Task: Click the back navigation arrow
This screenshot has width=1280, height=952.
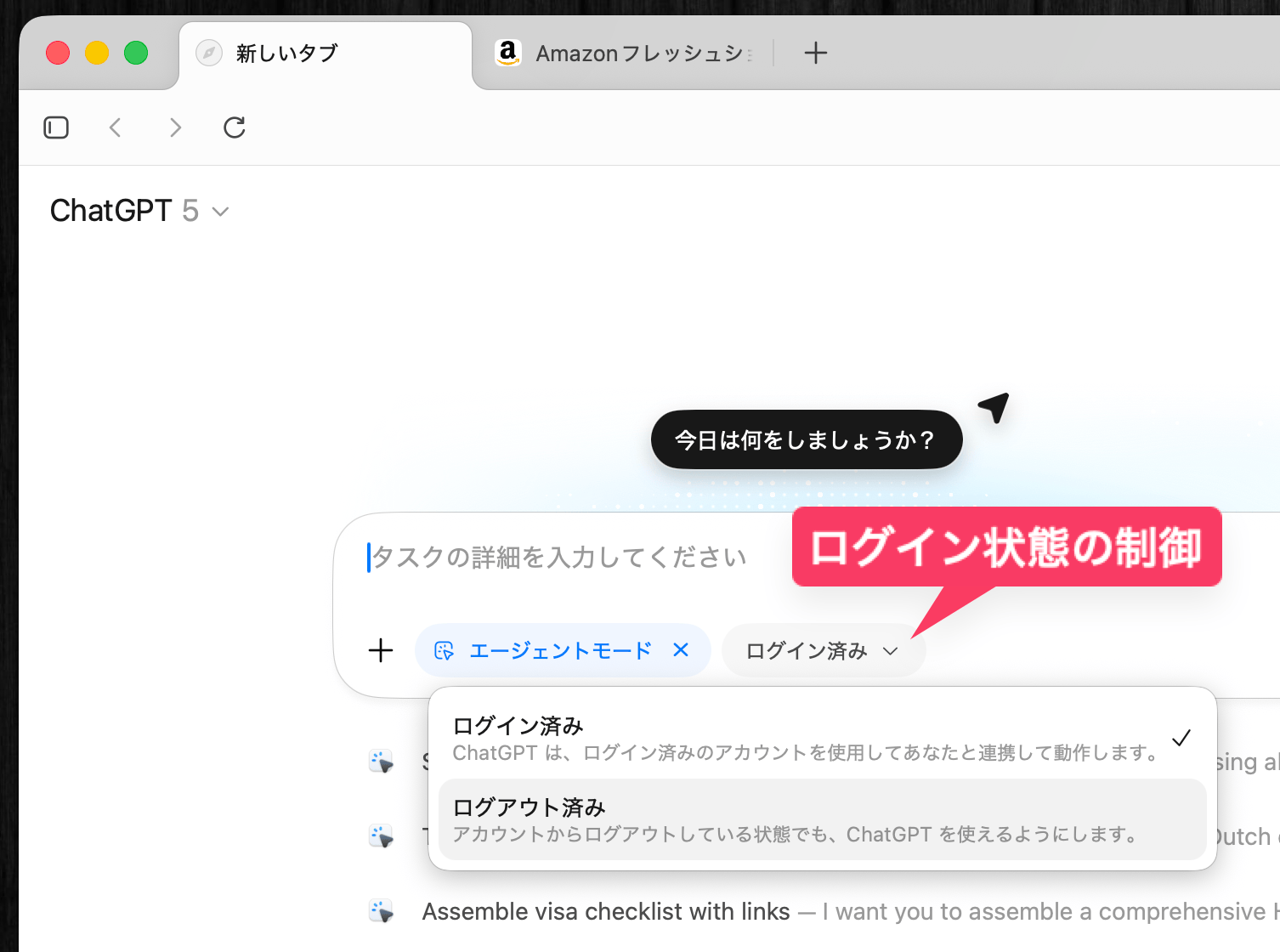Action: pos(116,127)
